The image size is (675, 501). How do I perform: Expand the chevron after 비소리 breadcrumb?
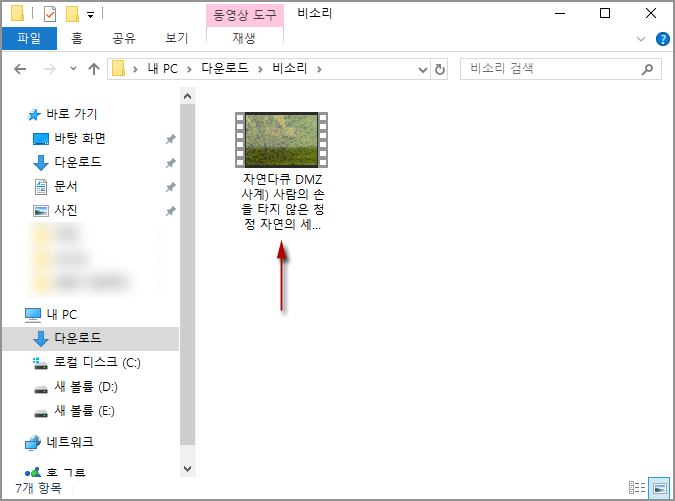point(319,69)
